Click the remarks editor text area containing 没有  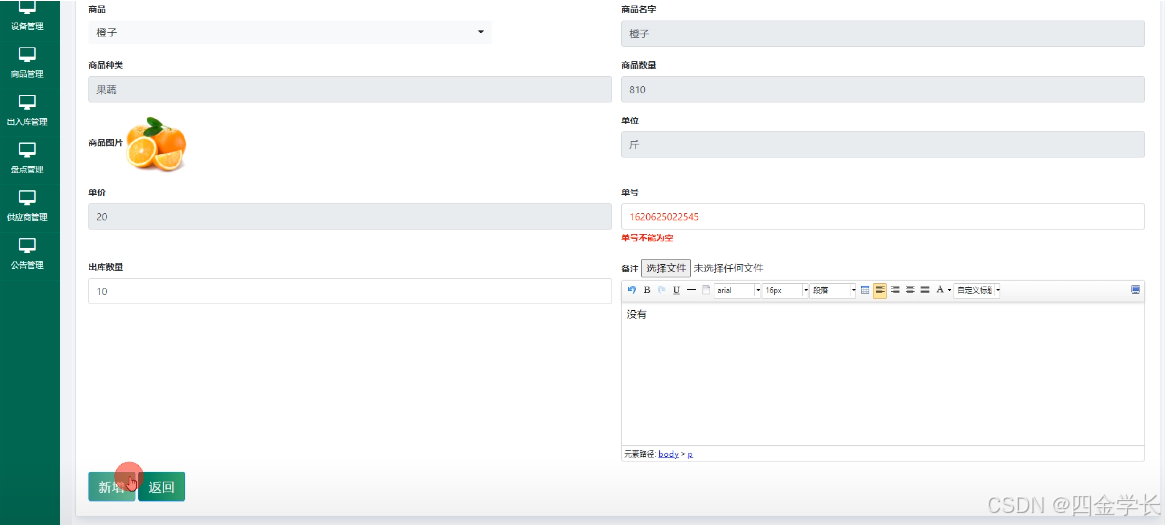pos(883,374)
